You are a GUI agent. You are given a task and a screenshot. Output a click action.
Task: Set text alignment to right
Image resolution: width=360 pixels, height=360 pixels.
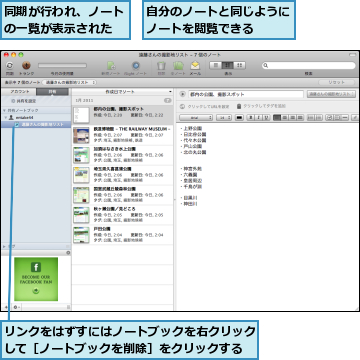292,117
